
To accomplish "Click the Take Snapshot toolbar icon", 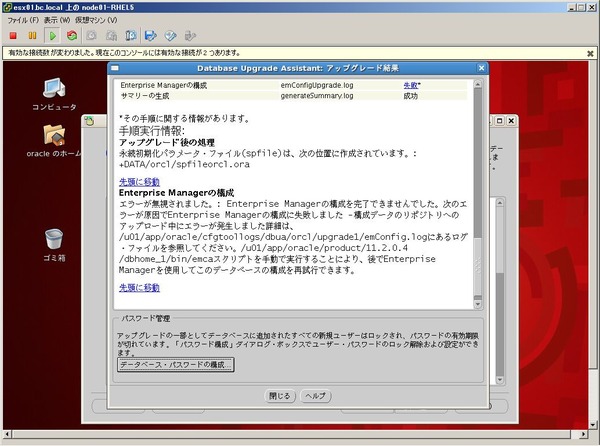I will coord(91,36).
